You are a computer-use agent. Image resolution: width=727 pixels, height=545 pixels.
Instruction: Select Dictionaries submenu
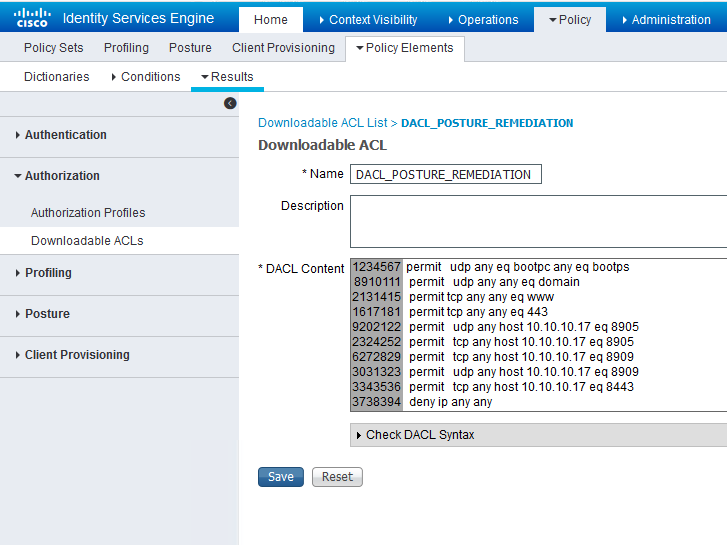point(57,77)
